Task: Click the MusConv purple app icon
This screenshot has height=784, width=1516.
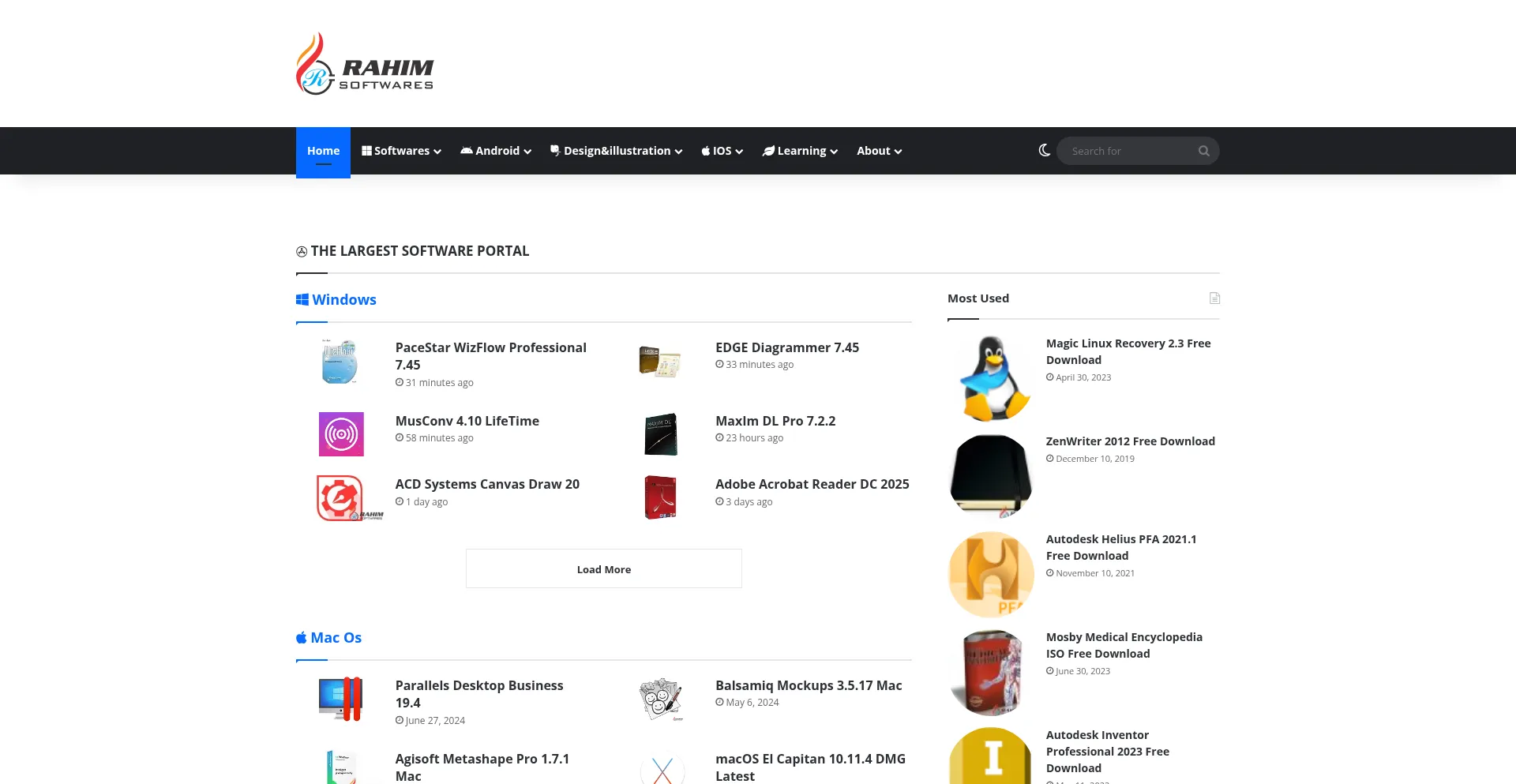Action: click(x=341, y=434)
